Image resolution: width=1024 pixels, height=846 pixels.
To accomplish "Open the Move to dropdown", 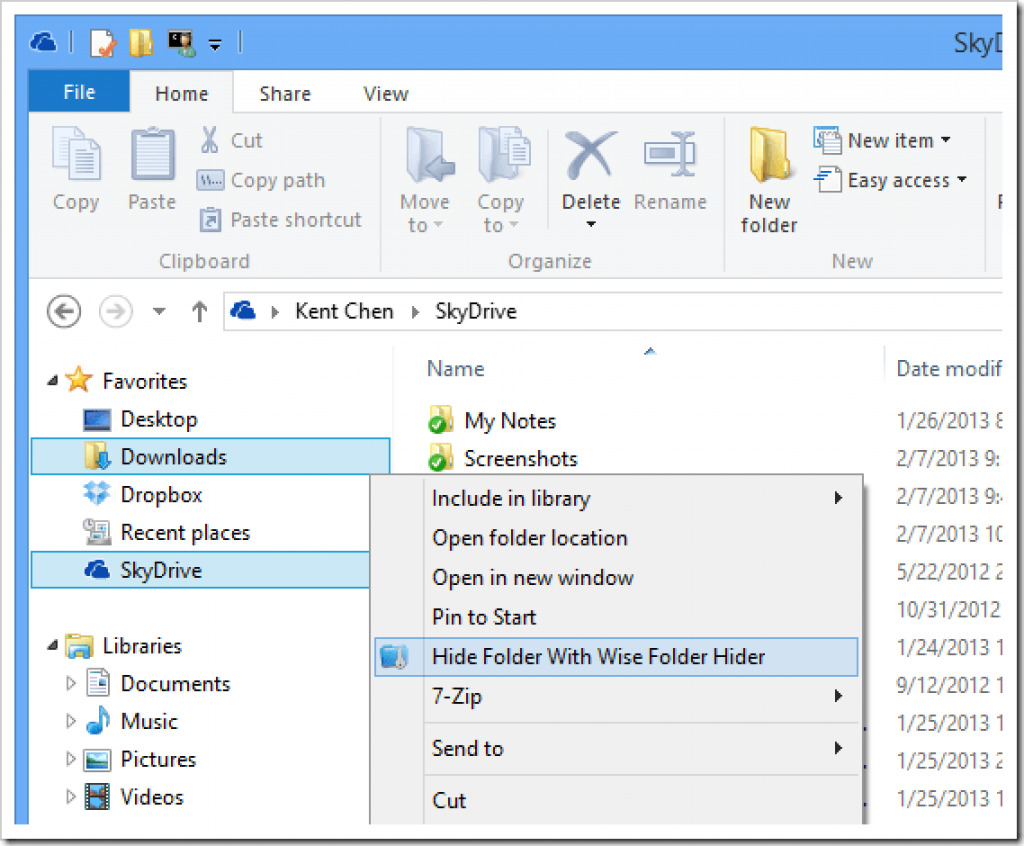I will [425, 180].
